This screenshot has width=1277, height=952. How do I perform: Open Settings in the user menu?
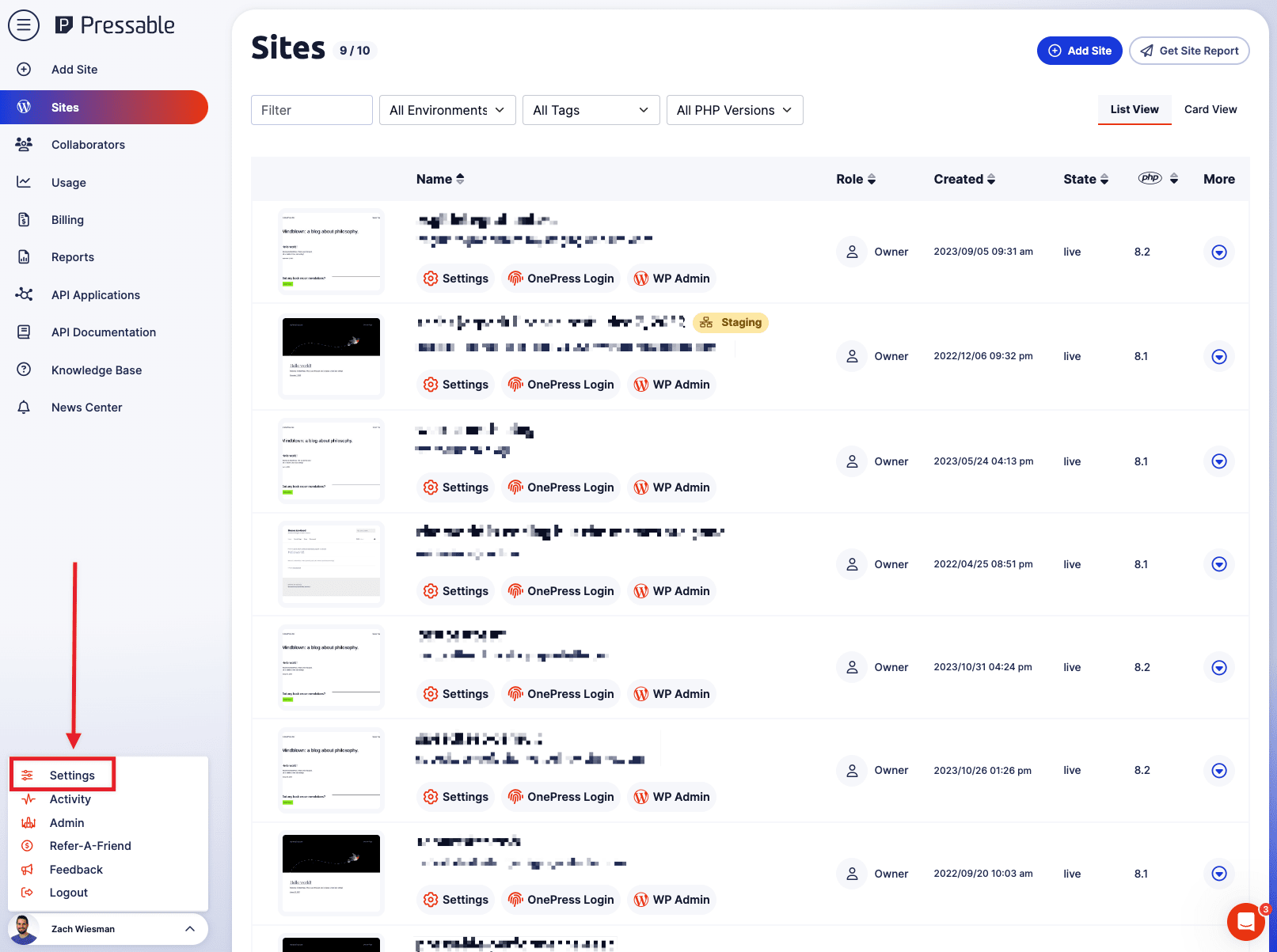tap(71, 776)
